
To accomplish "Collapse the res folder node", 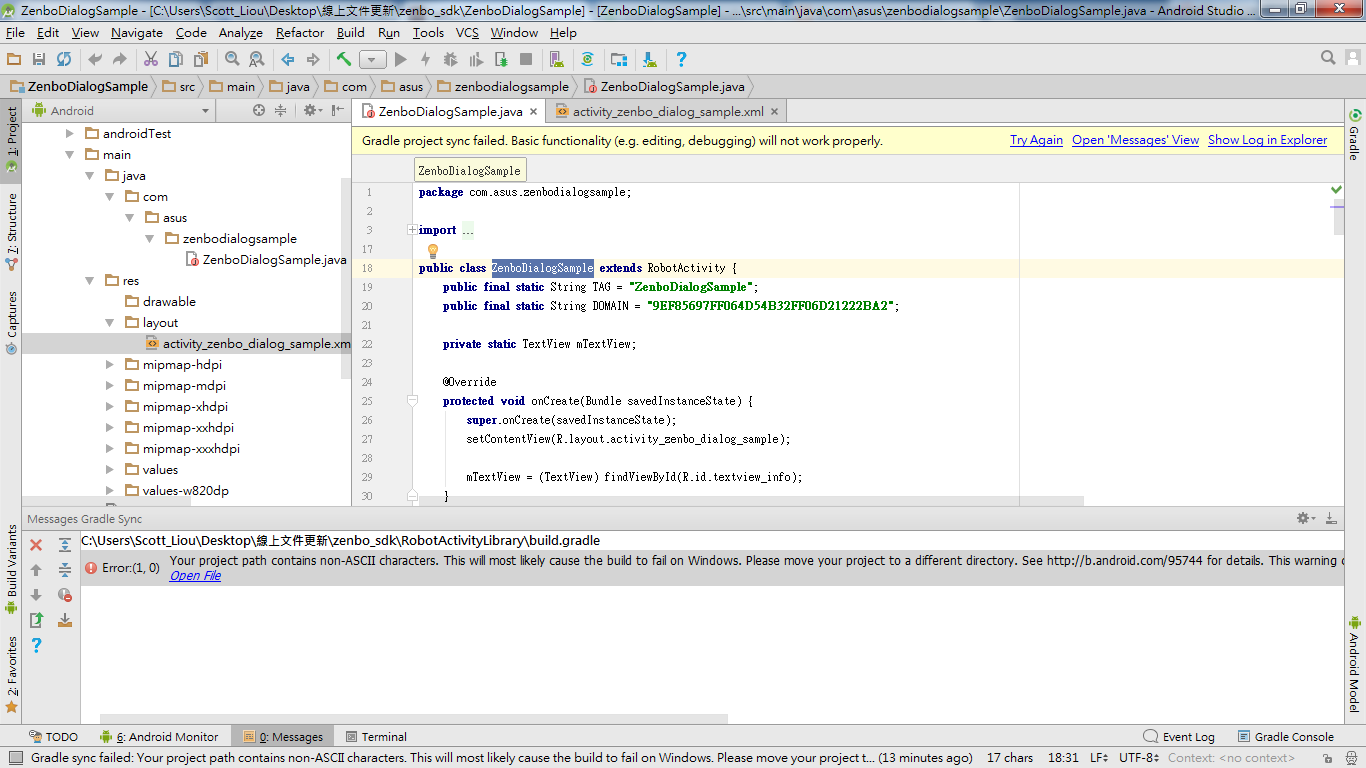I will tap(90, 281).
